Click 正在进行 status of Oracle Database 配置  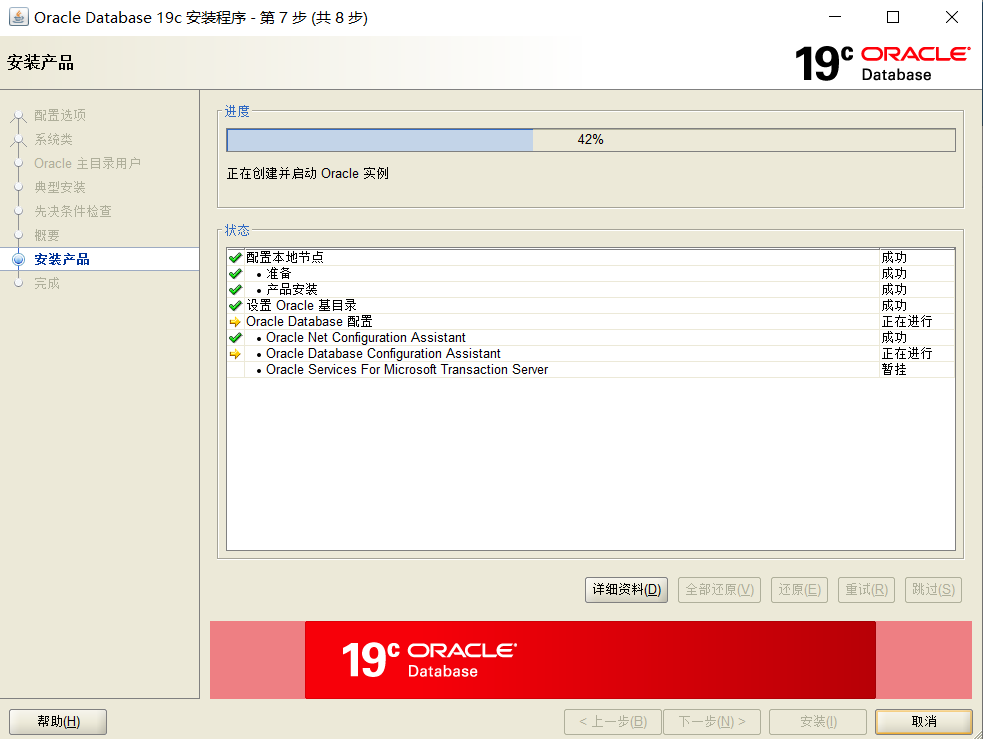(x=907, y=322)
